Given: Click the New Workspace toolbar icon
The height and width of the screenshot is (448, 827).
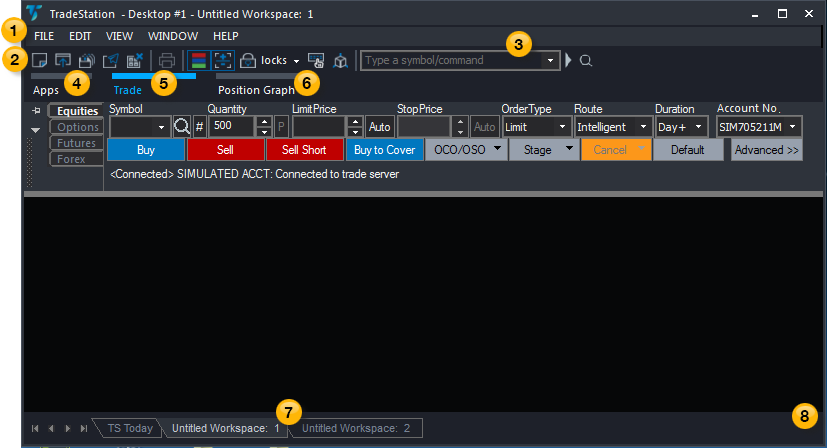Looking at the screenshot, I should (x=40, y=60).
